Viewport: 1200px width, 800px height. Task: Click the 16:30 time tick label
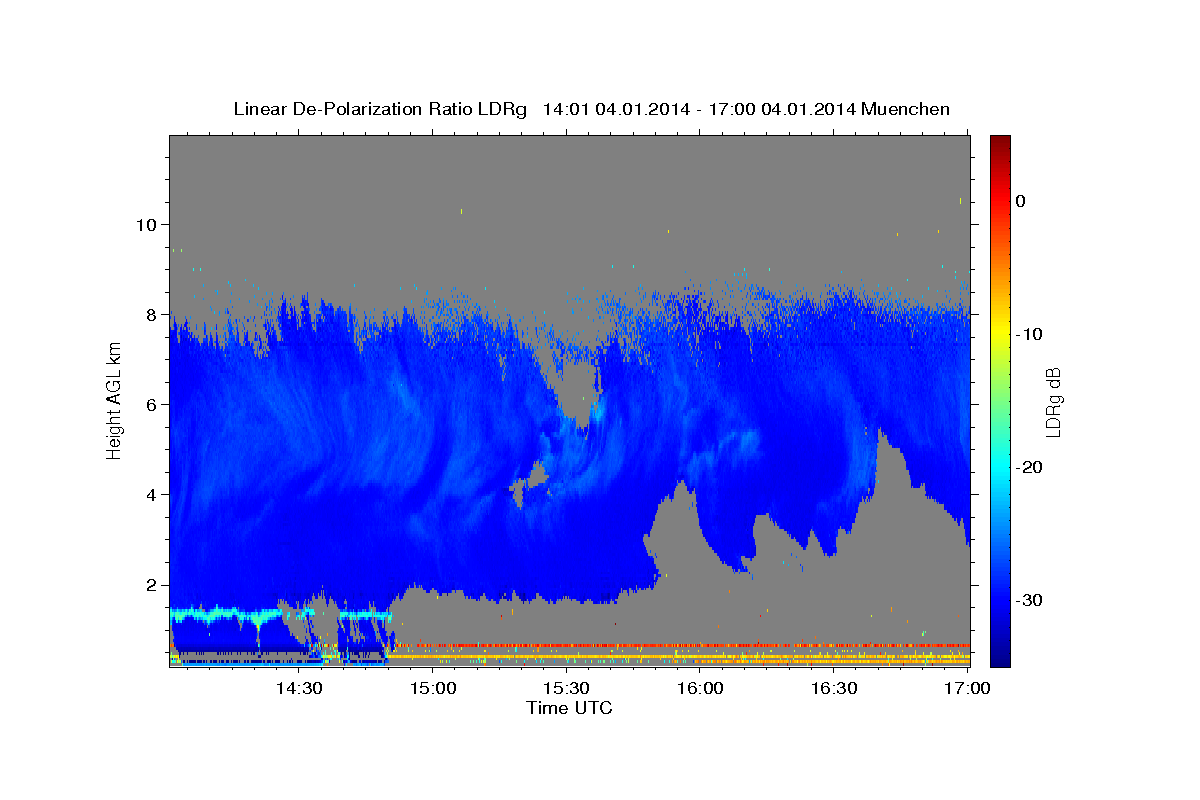835,688
